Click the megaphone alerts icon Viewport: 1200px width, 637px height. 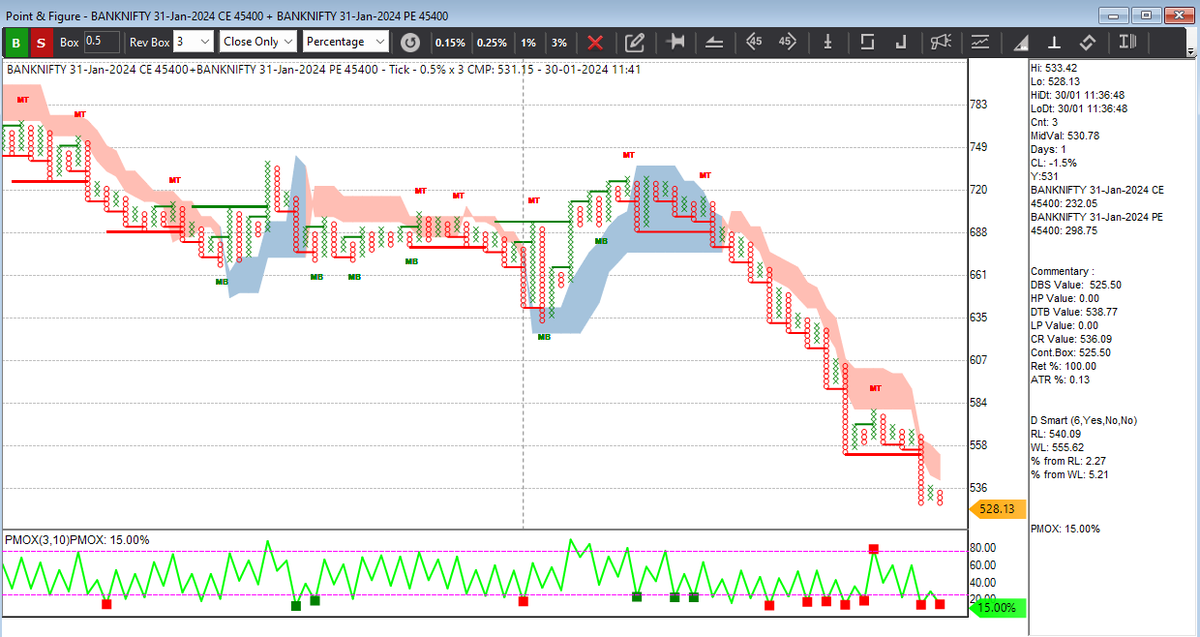pyautogui.click(x=940, y=42)
